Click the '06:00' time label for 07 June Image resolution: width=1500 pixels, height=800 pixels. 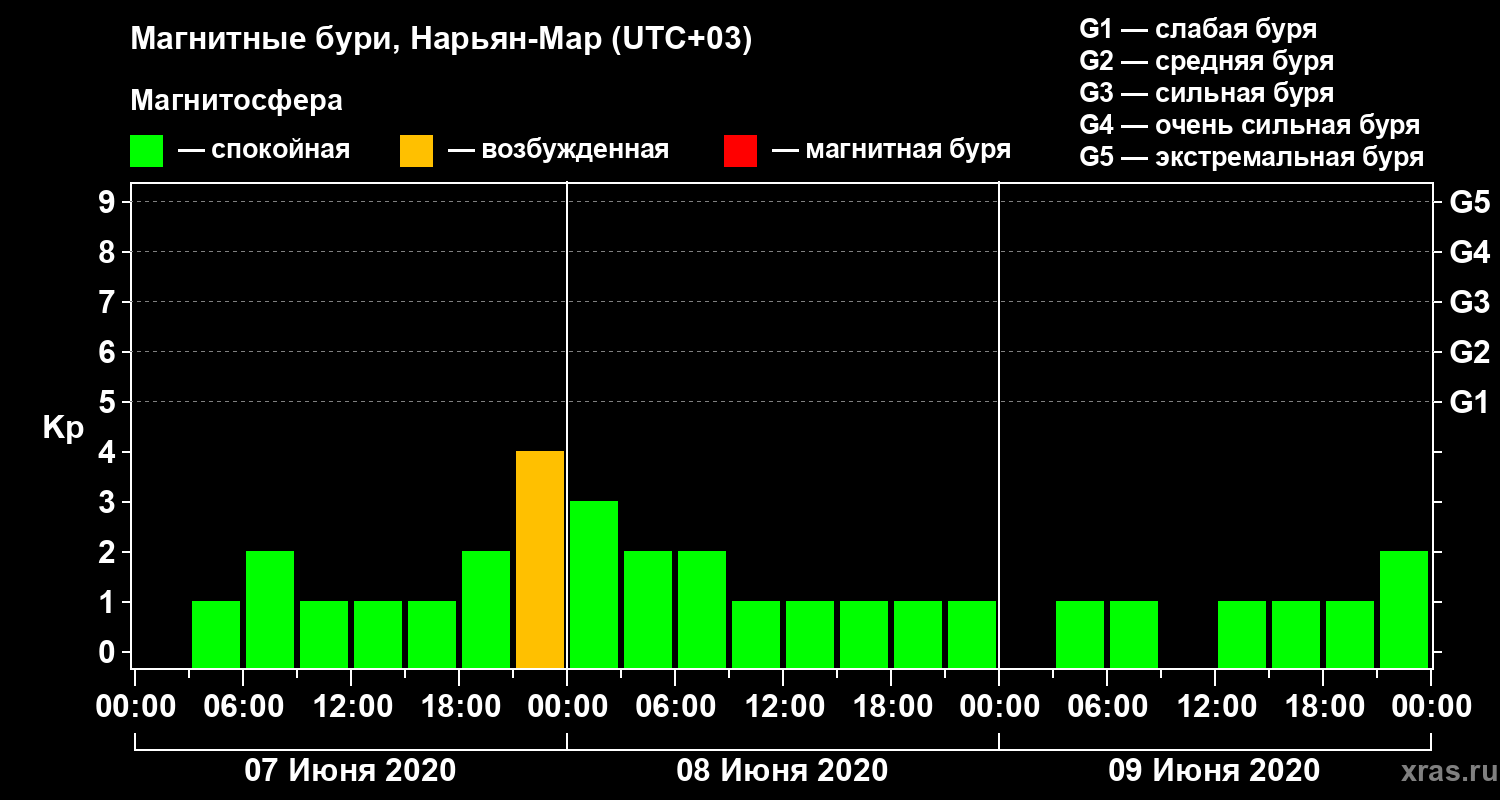[x=243, y=707]
